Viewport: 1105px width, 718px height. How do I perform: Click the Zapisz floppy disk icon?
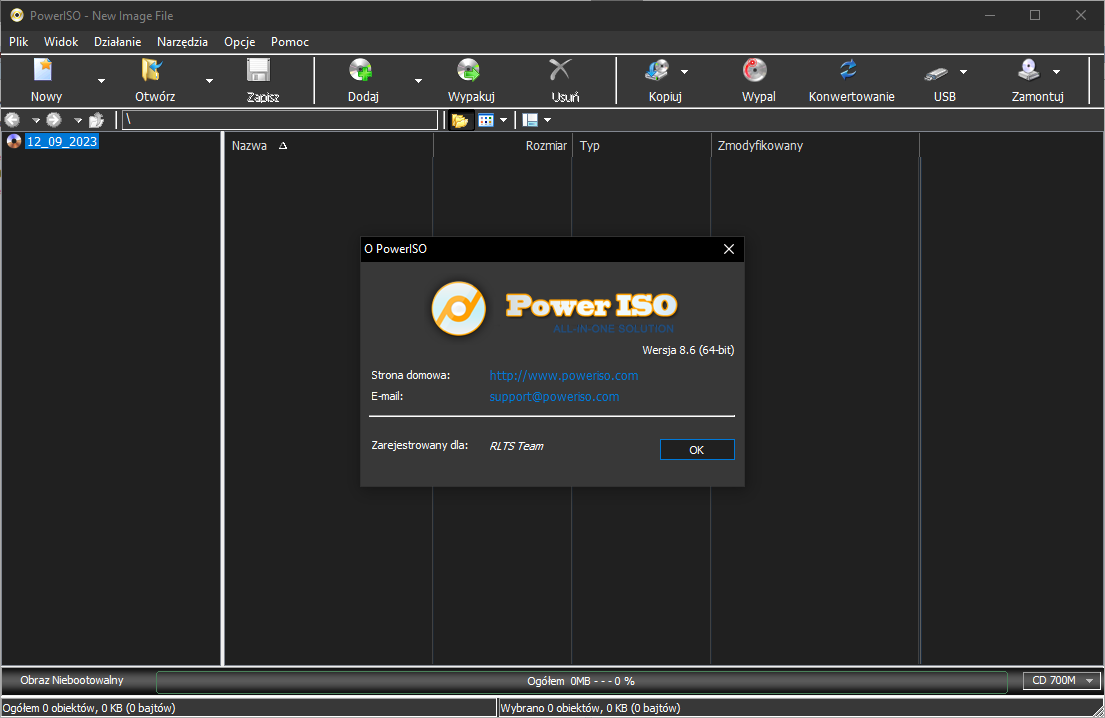click(x=259, y=70)
